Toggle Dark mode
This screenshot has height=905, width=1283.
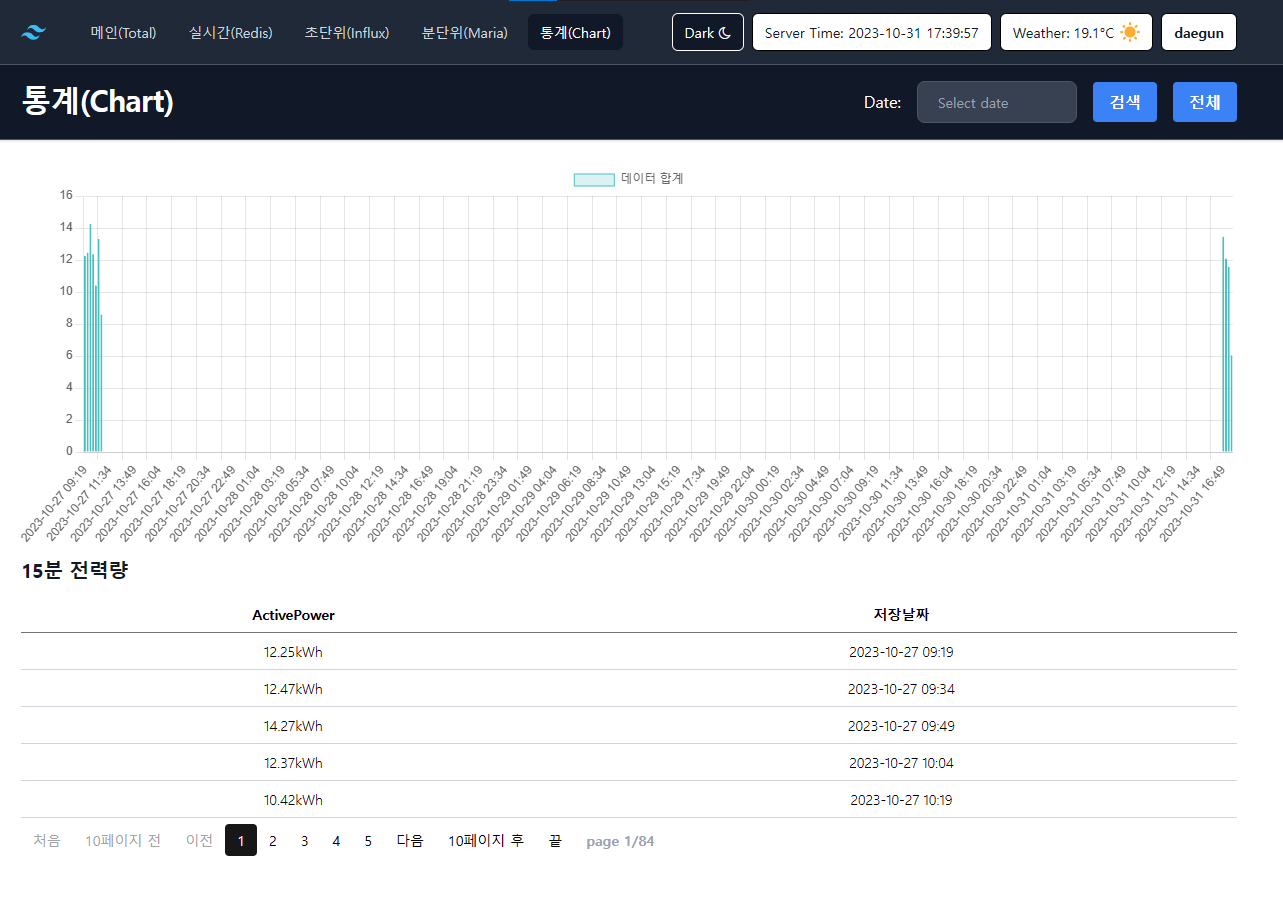point(707,31)
